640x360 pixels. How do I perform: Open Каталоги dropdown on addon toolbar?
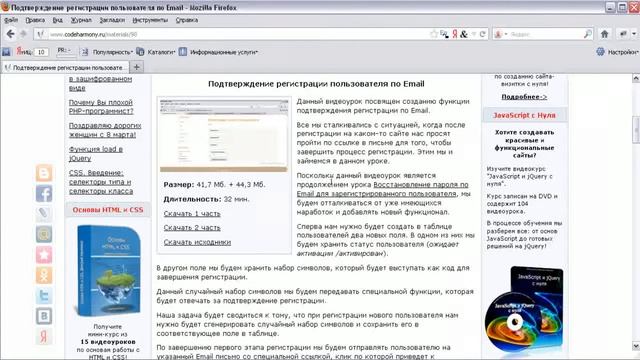(x=156, y=52)
